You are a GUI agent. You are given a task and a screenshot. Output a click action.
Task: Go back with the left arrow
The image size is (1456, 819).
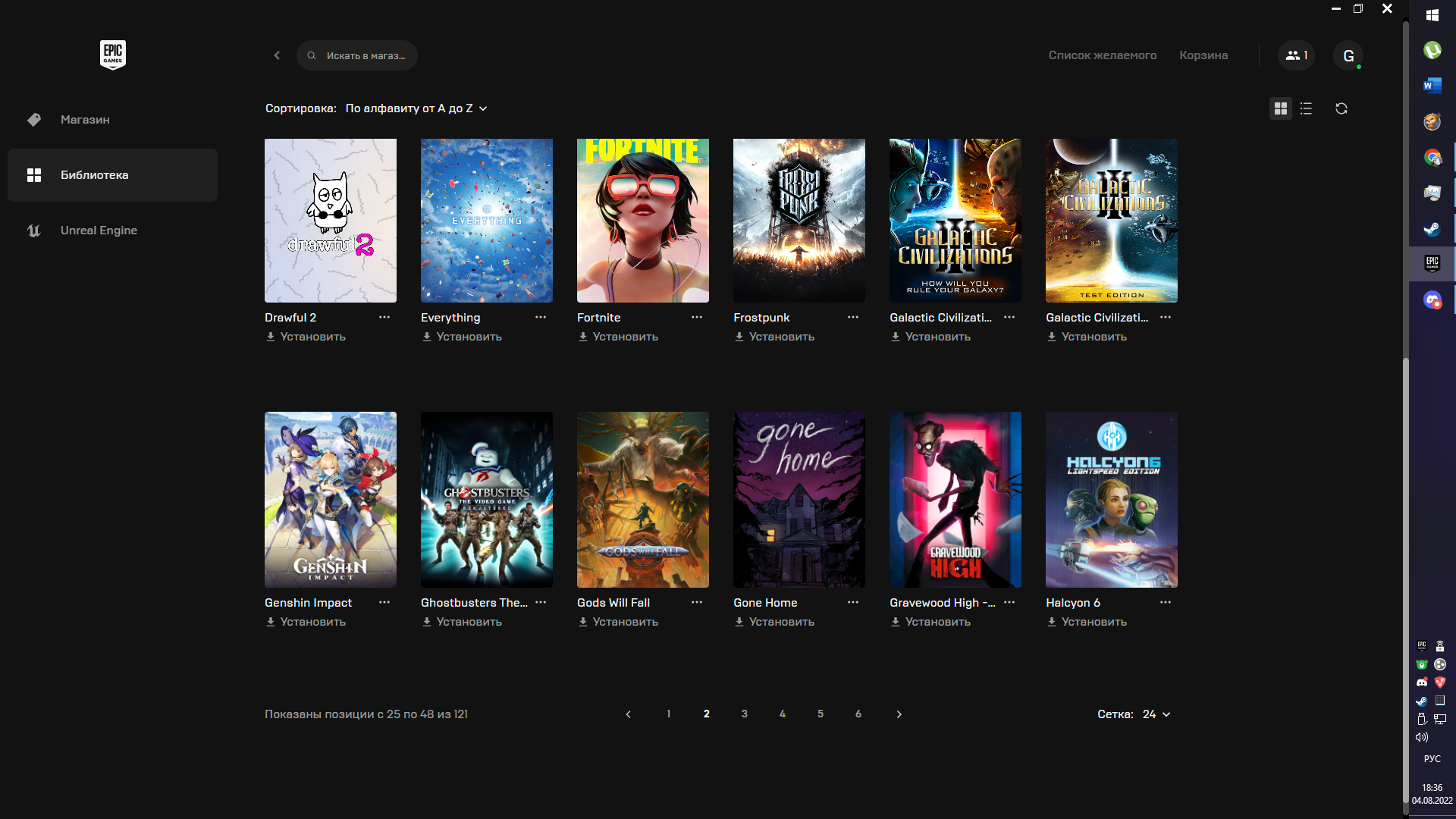pos(277,55)
